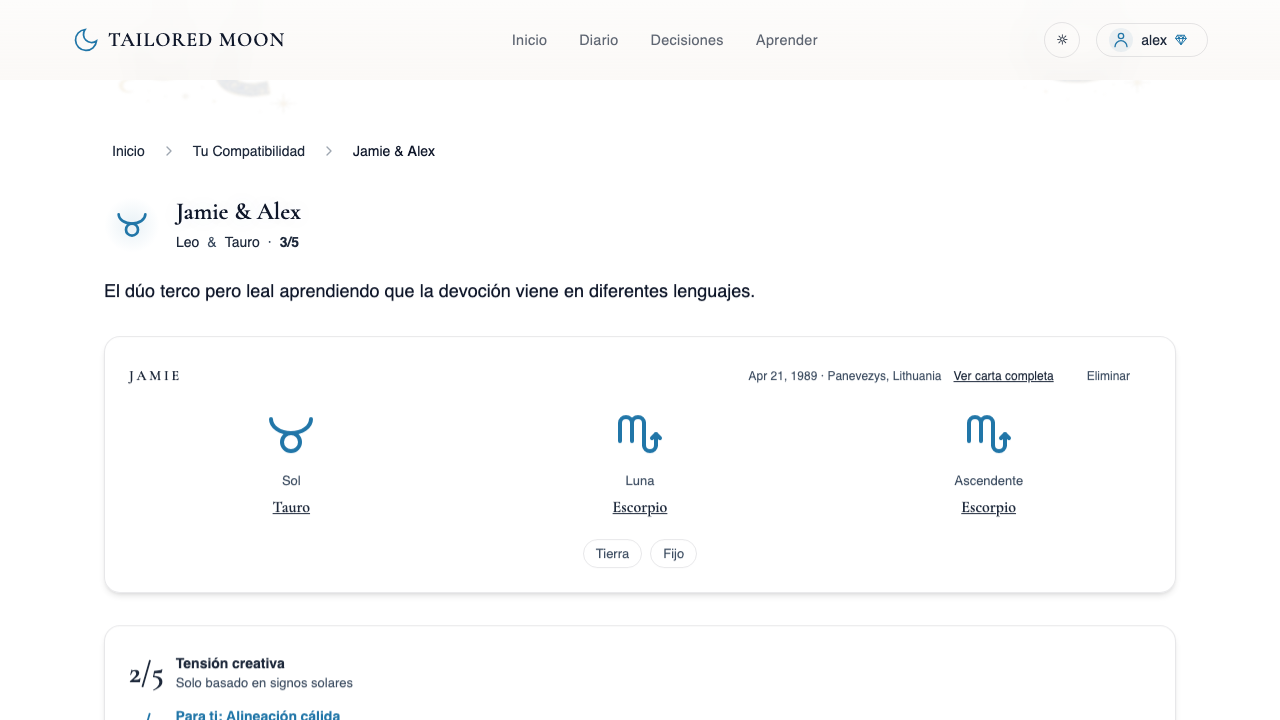This screenshot has height=720, width=1280.
Task: Click the Scorpio Luna sign symbol
Action: point(640,434)
